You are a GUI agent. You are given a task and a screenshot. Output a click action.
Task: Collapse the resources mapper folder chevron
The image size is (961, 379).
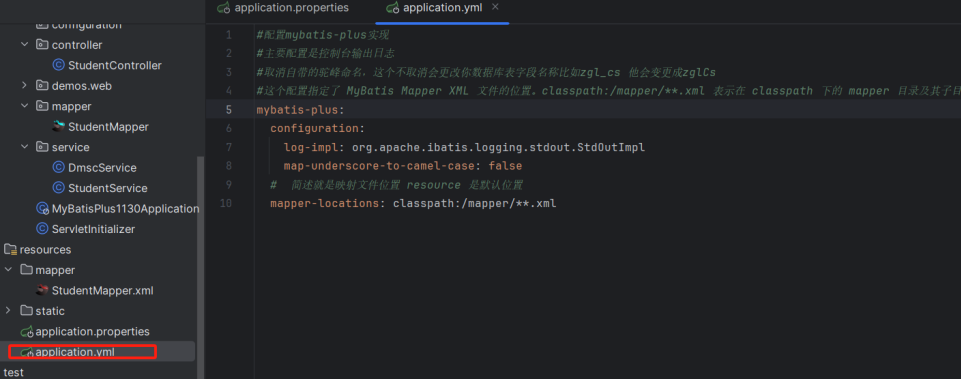tap(8, 270)
